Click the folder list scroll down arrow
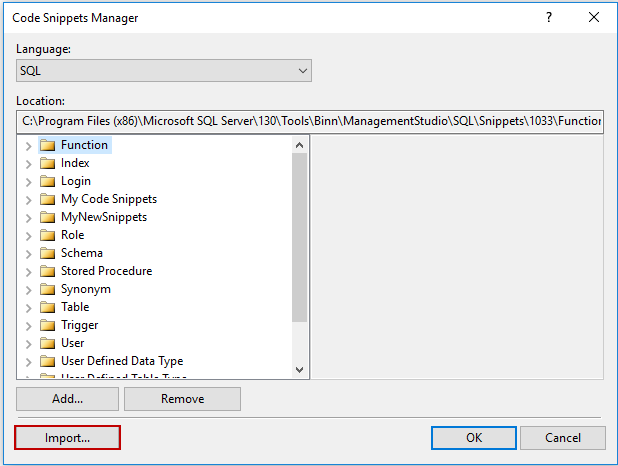618x466 pixels. click(x=300, y=369)
